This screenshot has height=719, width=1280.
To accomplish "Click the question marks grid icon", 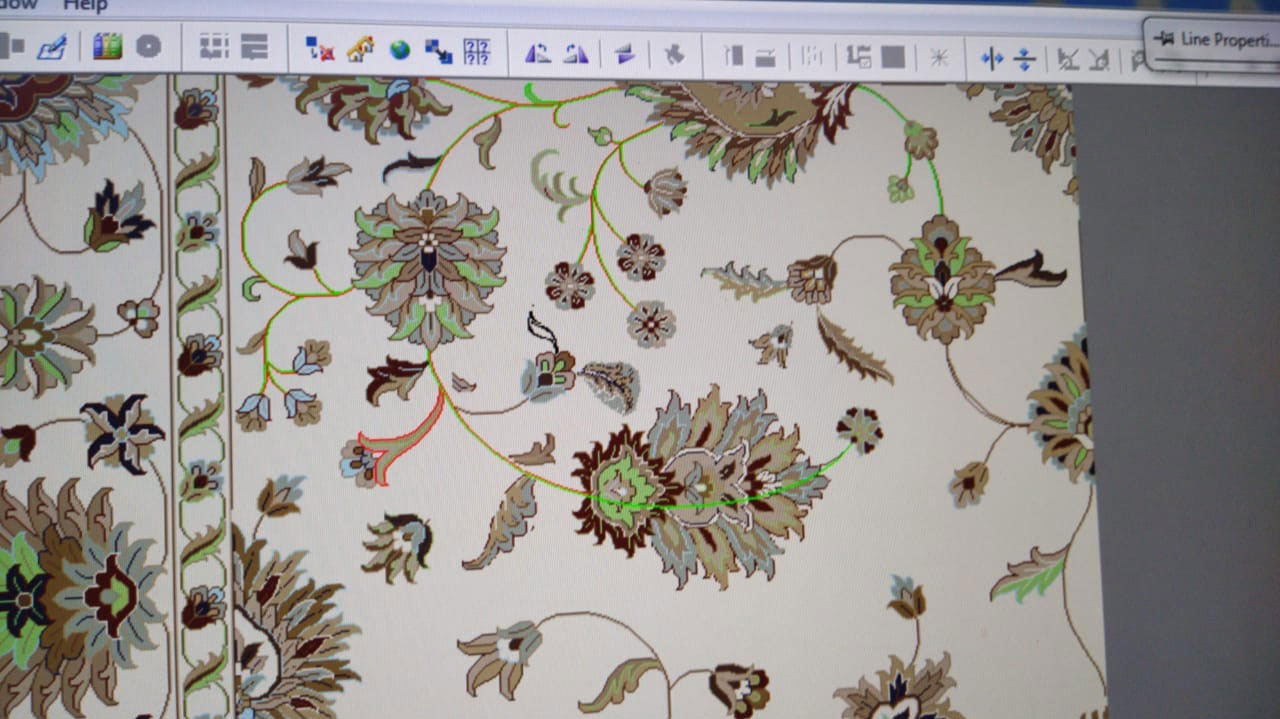I will pyautogui.click(x=477, y=52).
